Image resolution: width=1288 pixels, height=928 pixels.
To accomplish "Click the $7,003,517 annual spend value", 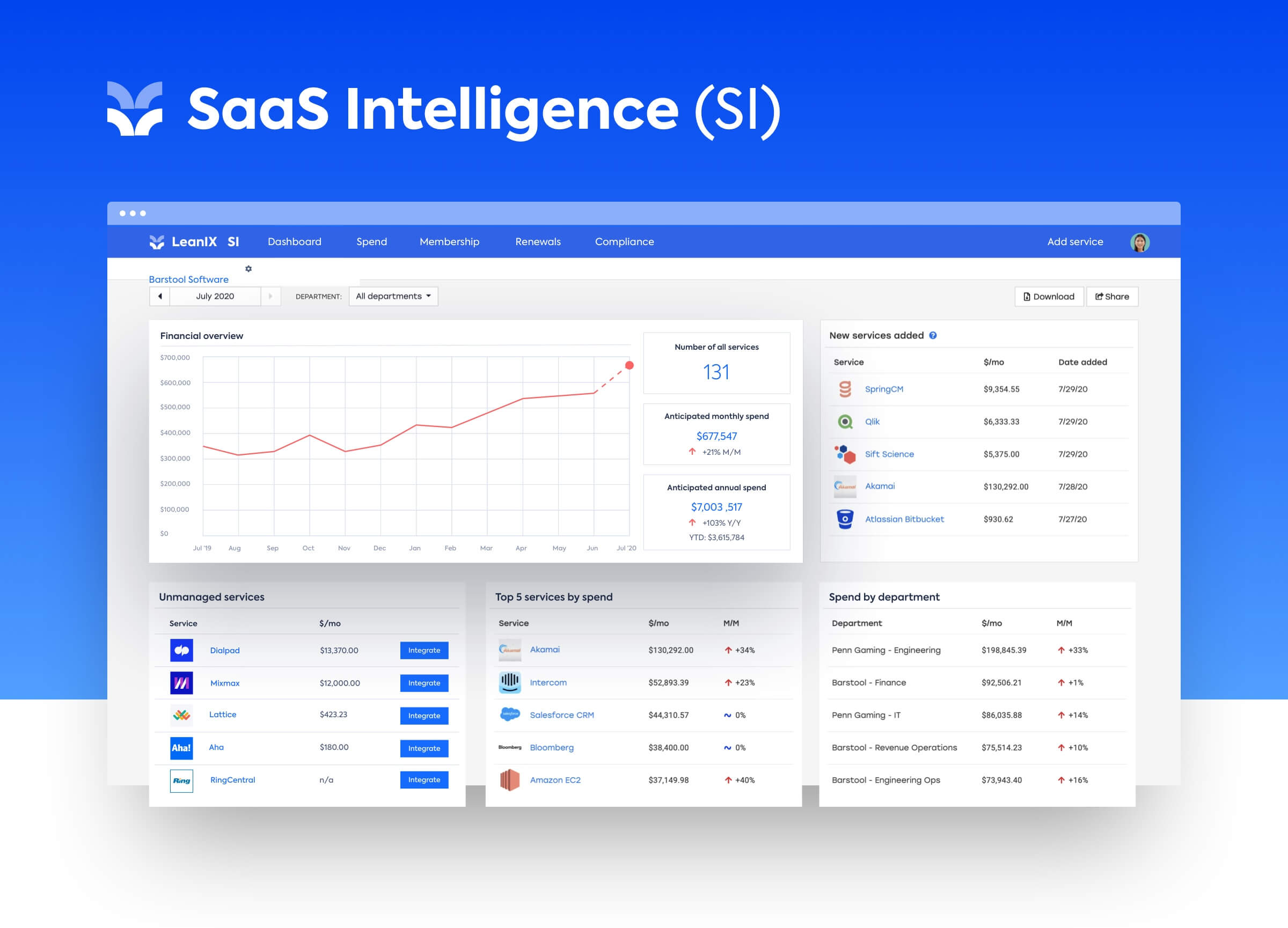I will (716, 507).
